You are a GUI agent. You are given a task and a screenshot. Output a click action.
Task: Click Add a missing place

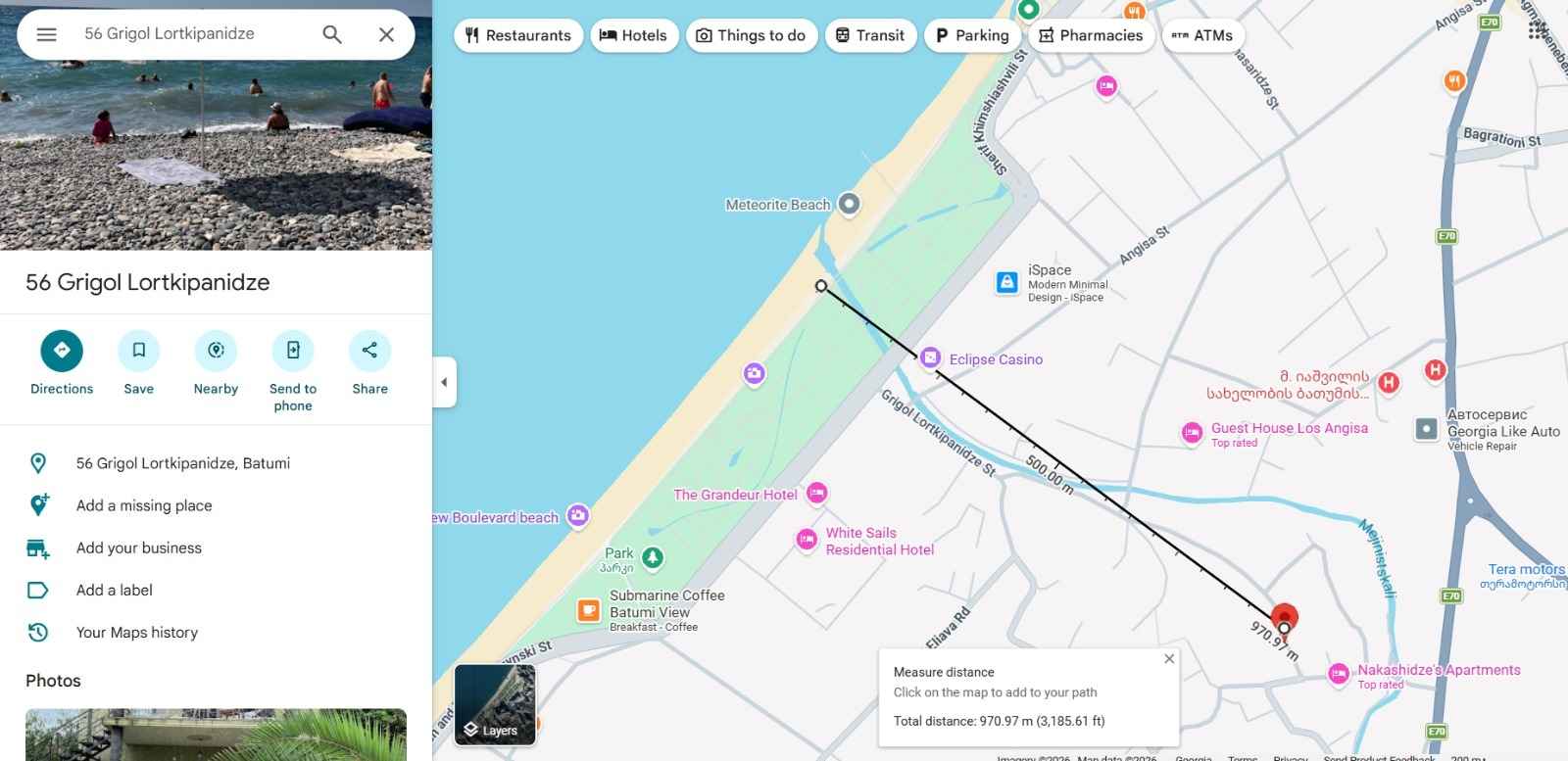point(144,505)
